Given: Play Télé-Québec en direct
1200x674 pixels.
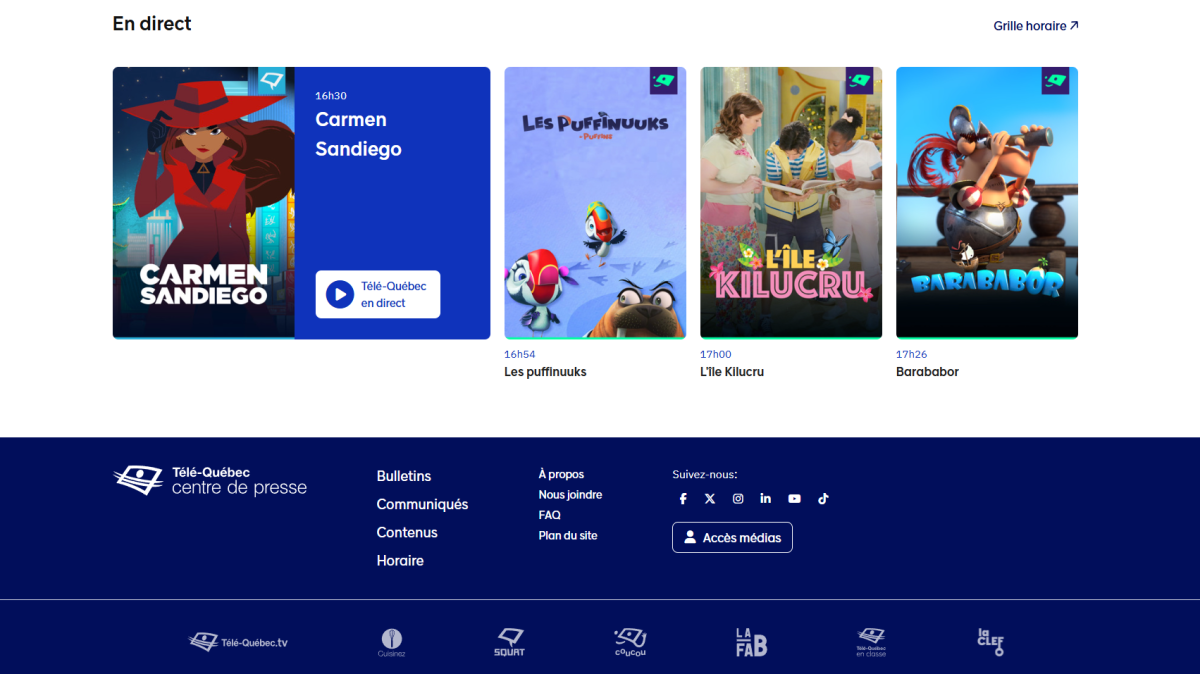Looking at the screenshot, I should (x=378, y=295).
